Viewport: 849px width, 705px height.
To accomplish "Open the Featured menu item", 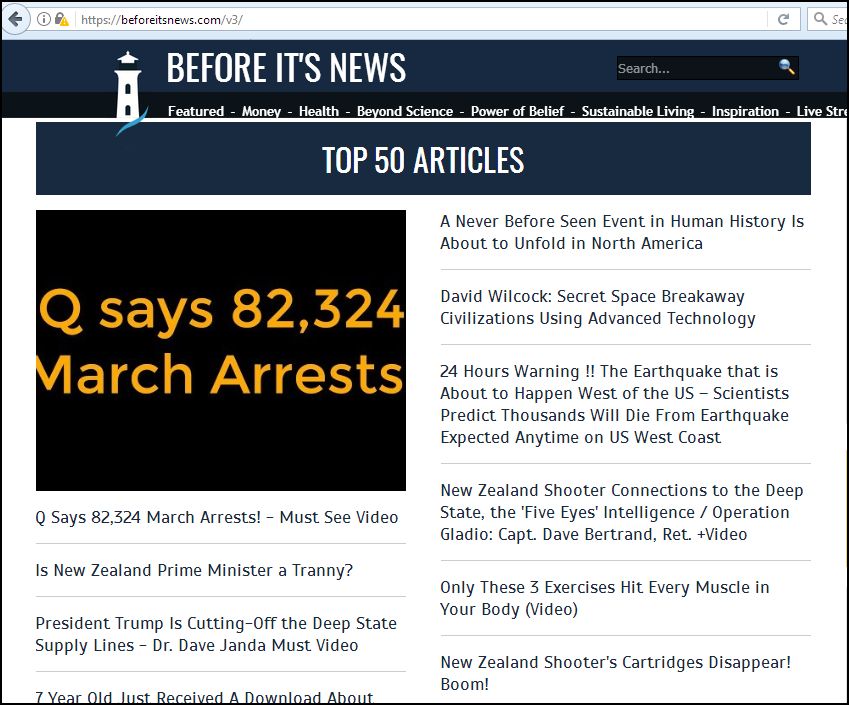I will (x=196, y=111).
